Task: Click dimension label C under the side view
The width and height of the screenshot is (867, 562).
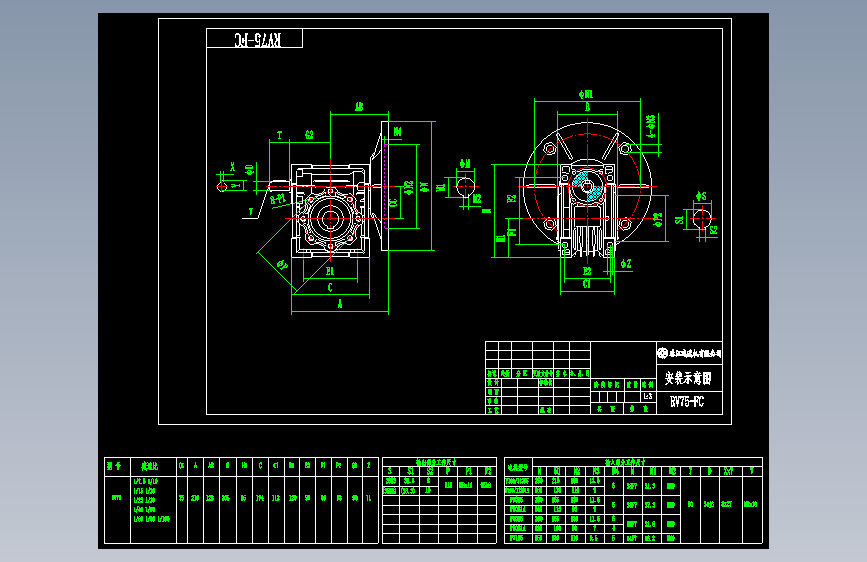Action: coord(330,287)
